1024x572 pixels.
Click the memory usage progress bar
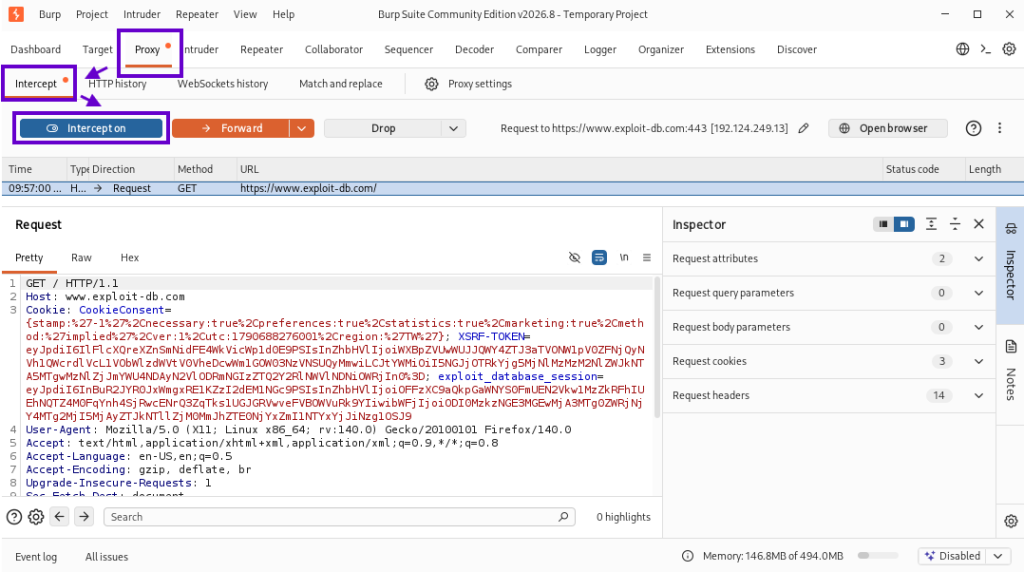point(878,556)
